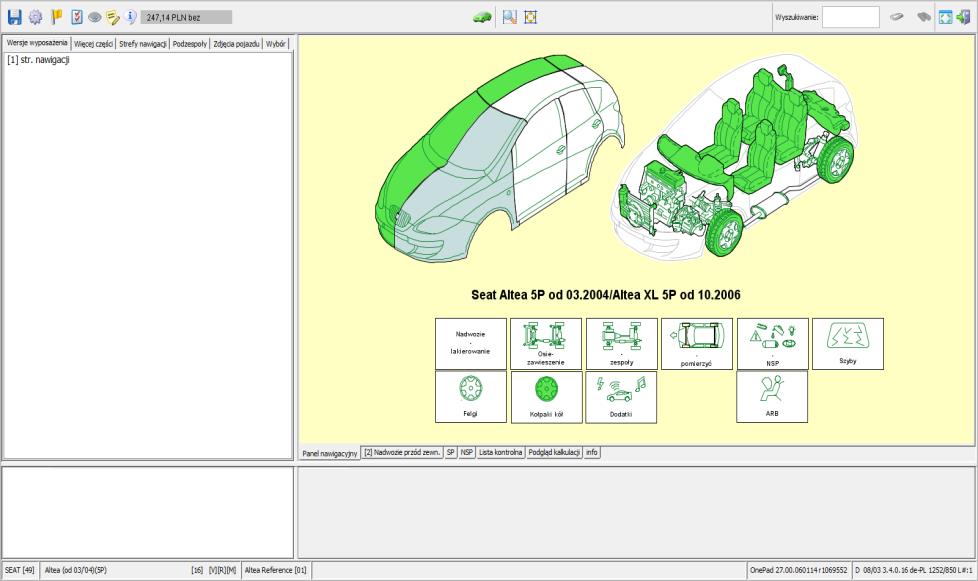Select the Panel nawigacyjny bottom tab
978x581 pixels.
coord(329,453)
